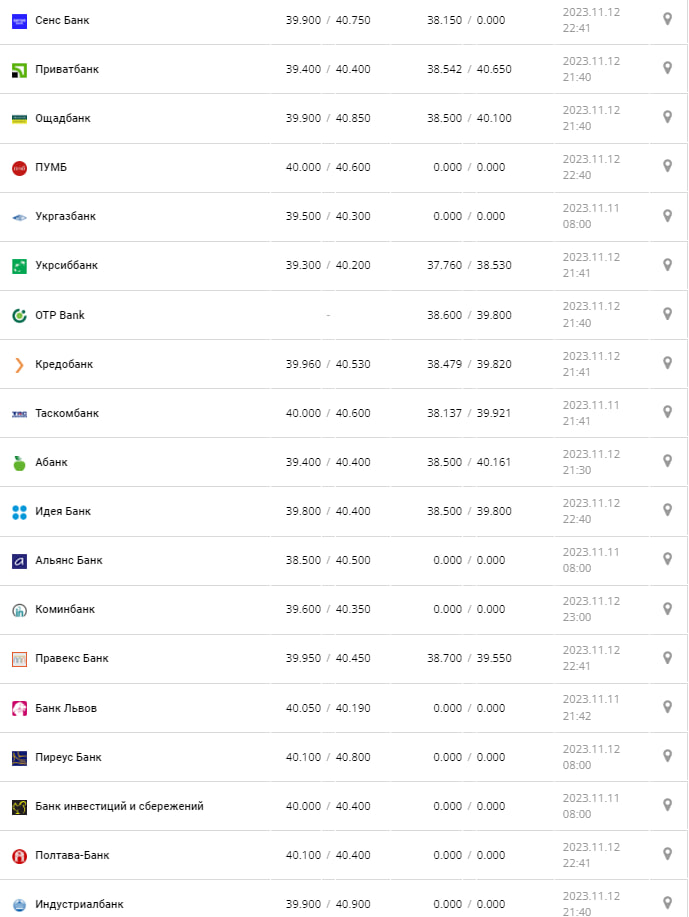Click the Банк Львов logo icon
This screenshot has height=917, width=689.
pos(19,708)
